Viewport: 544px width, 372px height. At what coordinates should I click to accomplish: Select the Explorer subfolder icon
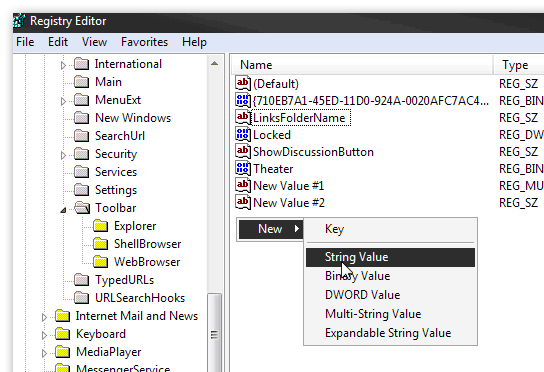[101, 226]
